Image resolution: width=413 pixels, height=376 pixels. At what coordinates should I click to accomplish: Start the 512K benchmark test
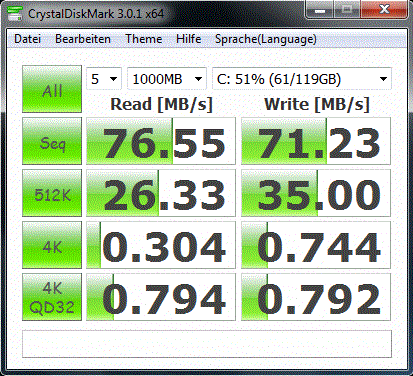pyautogui.click(x=52, y=193)
